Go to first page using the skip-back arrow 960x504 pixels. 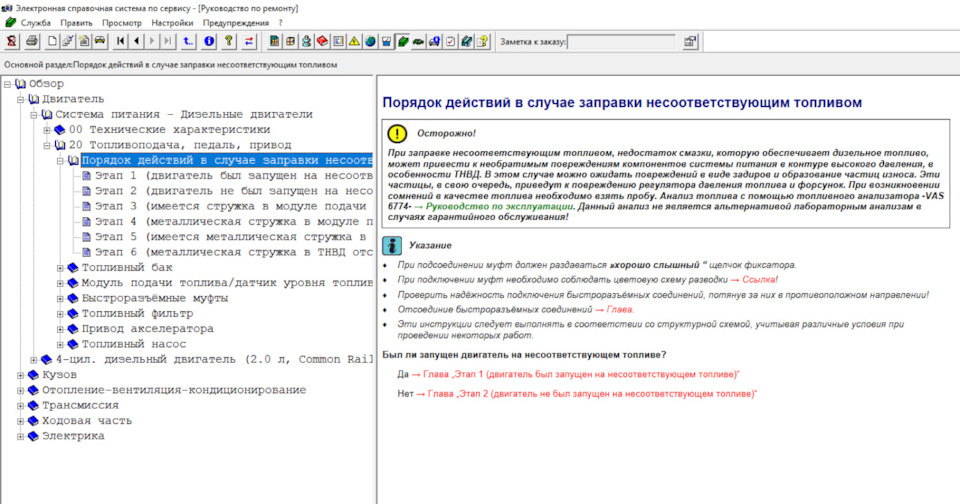coord(121,41)
